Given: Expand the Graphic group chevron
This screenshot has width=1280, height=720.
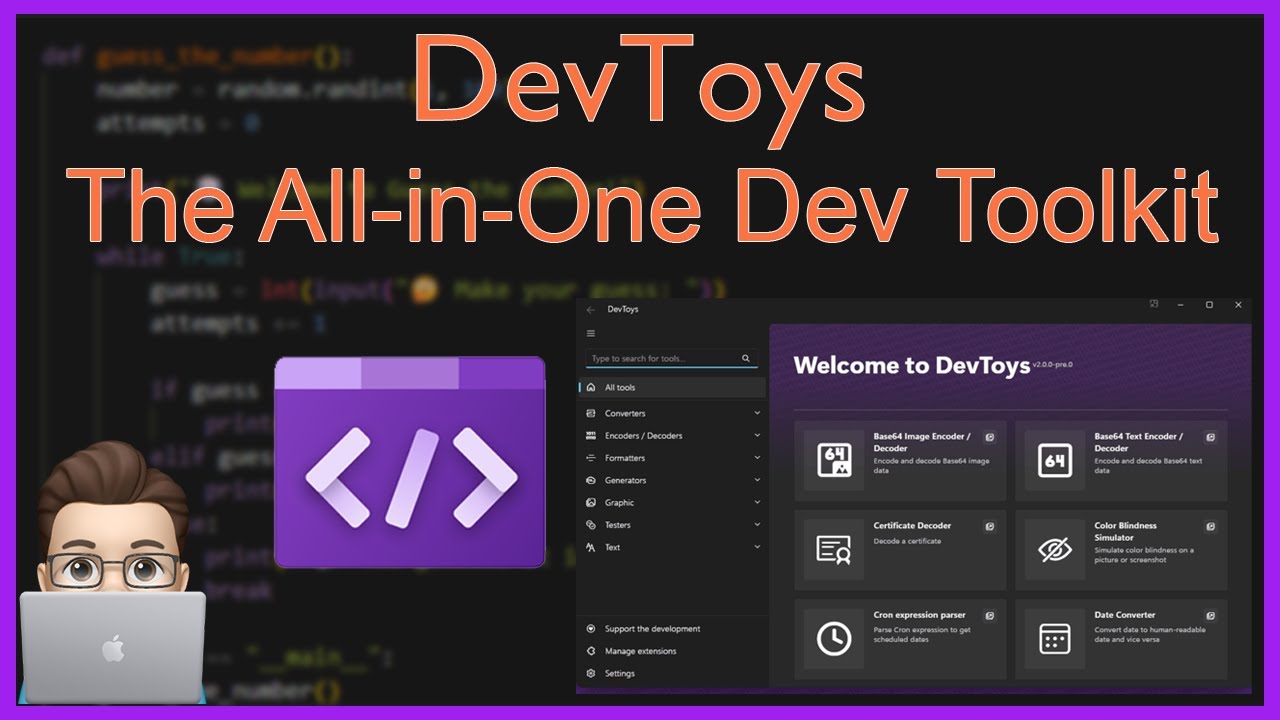Looking at the screenshot, I should (x=757, y=503).
